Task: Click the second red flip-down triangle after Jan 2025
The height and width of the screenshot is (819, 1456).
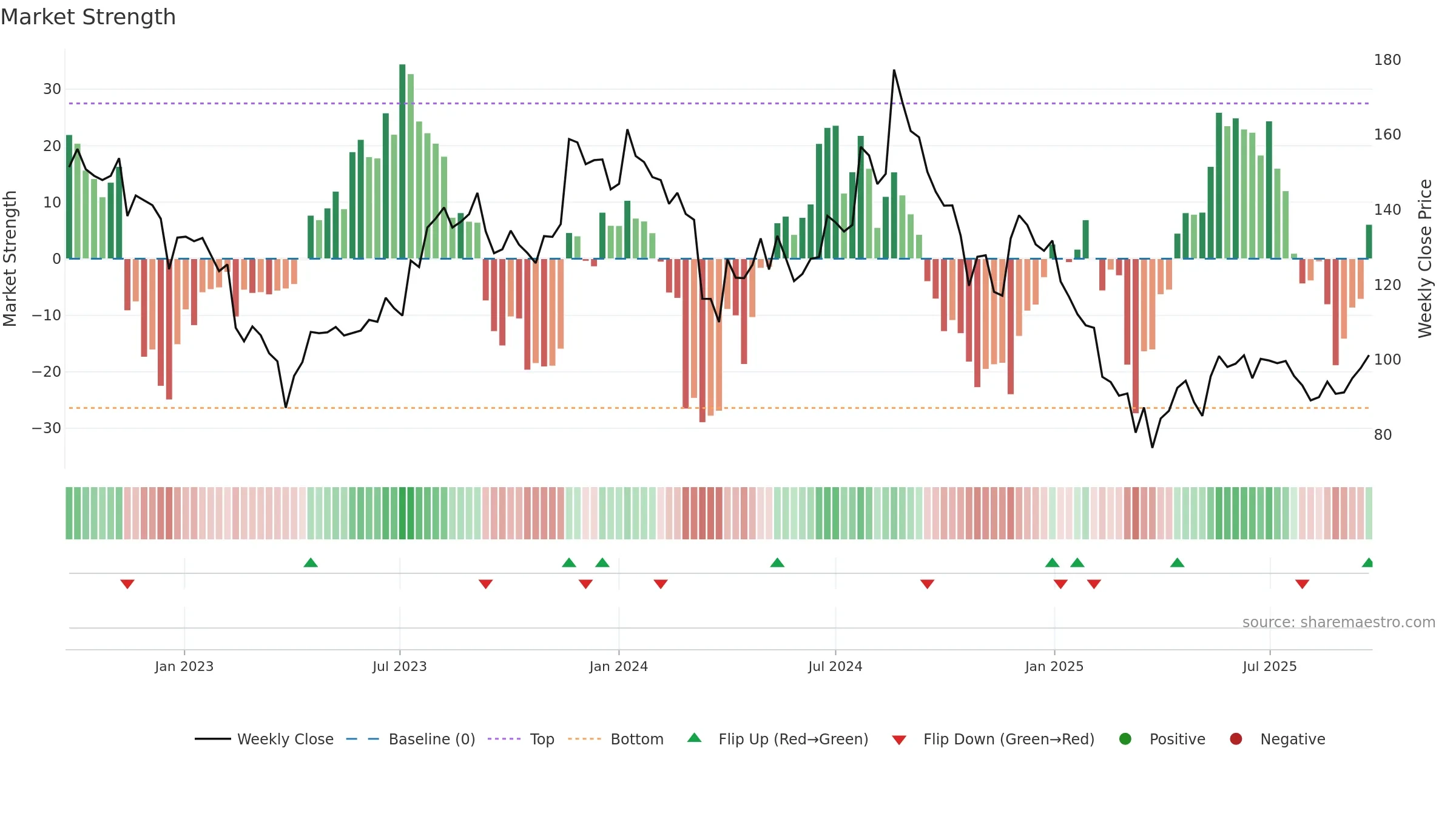Action: [x=1094, y=584]
